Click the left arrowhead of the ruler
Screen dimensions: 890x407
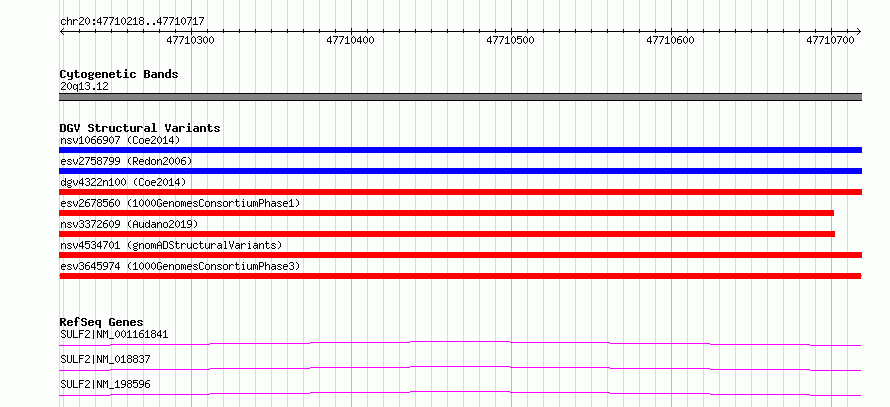tap(62, 31)
